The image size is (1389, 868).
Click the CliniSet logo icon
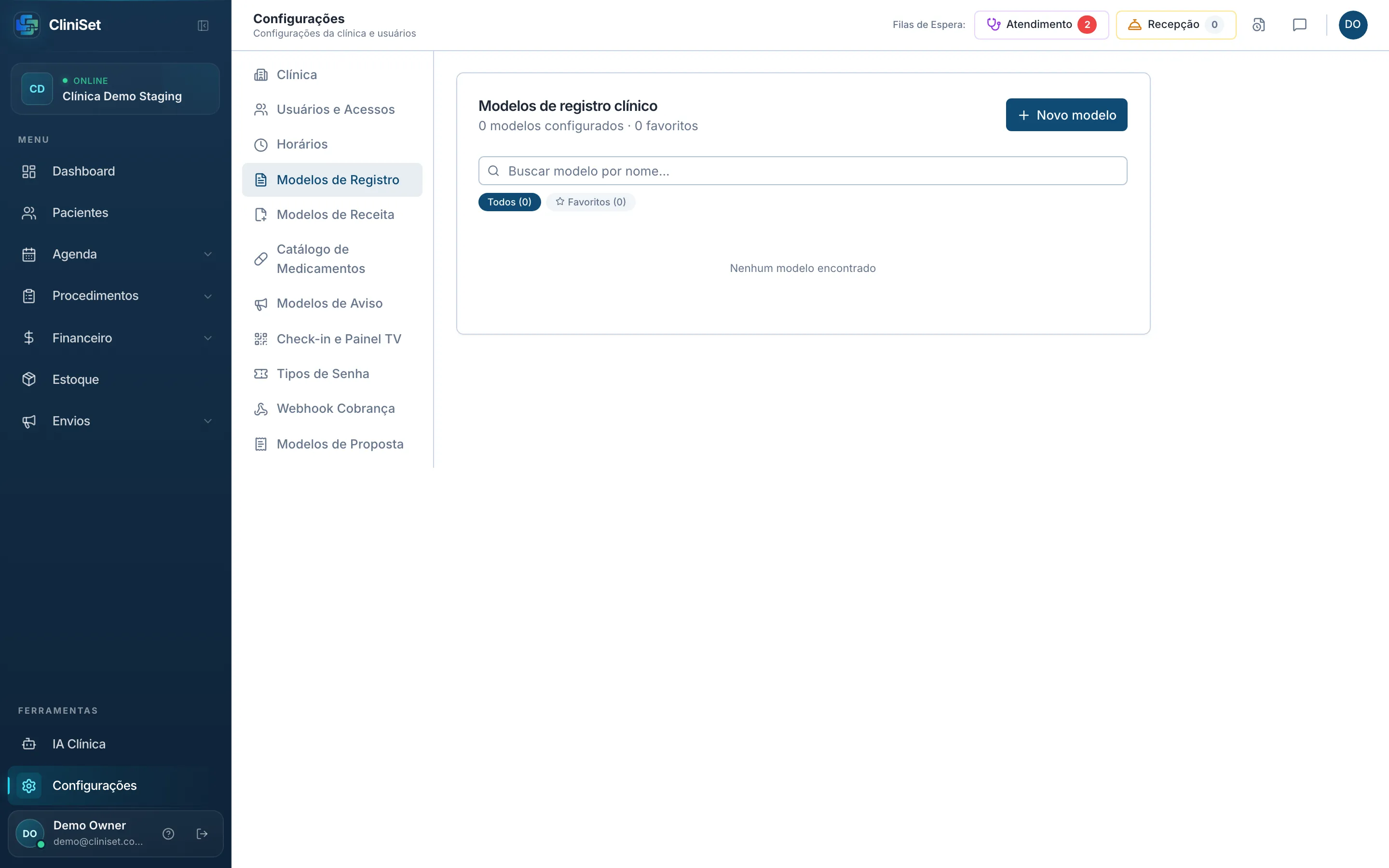click(27, 25)
